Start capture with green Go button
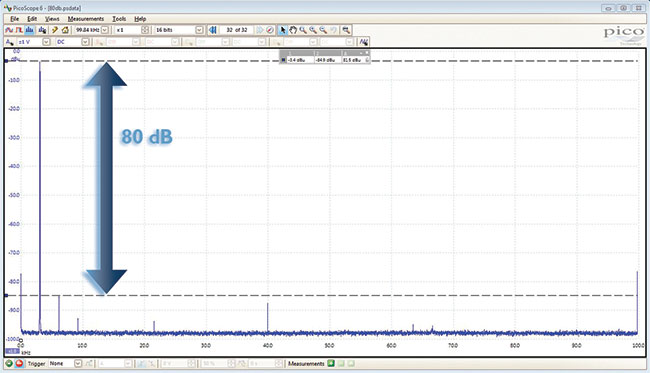The width and height of the screenshot is (650, 373). click(x=9, y=364)
